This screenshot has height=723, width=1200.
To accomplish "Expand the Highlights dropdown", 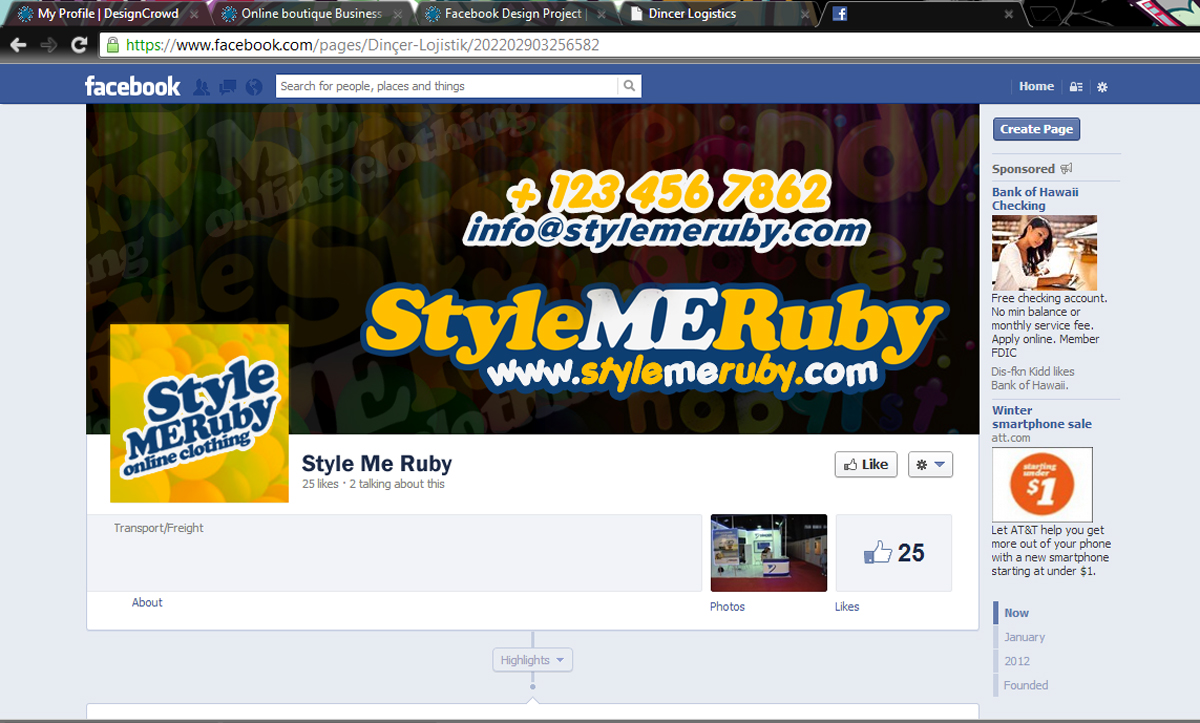I will click(x=532, y=660).
